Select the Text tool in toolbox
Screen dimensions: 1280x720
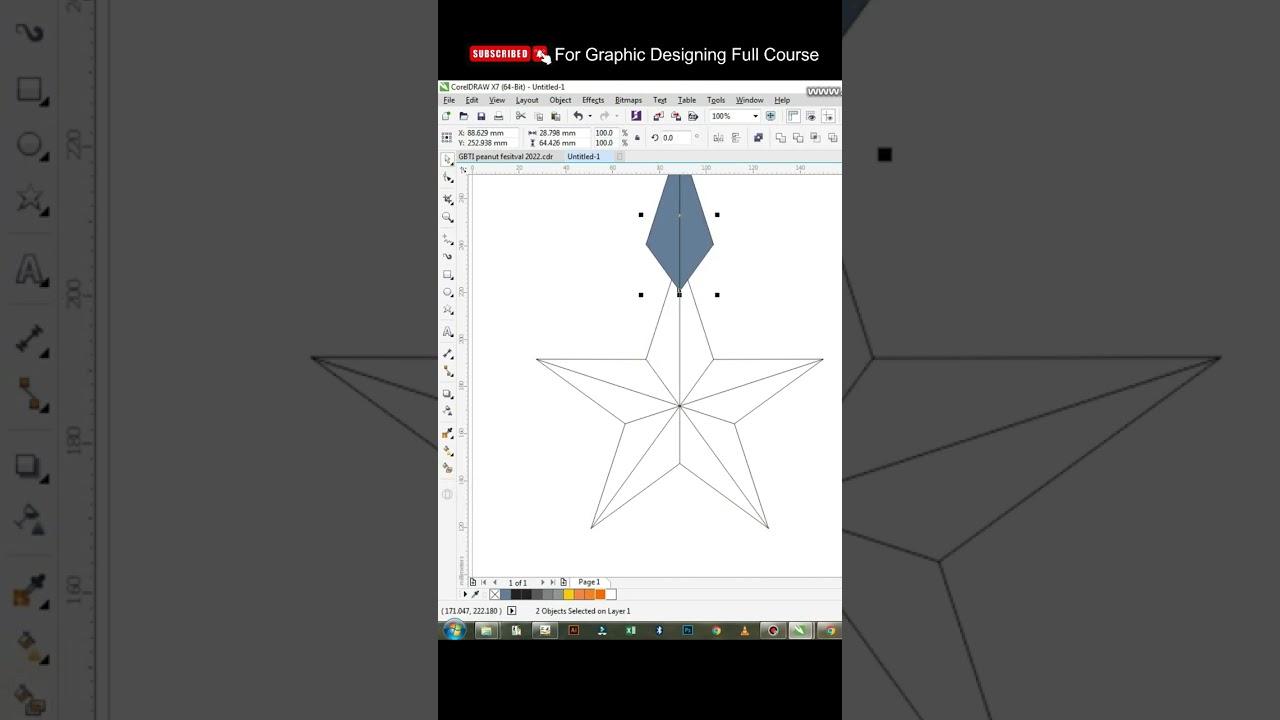447,331
